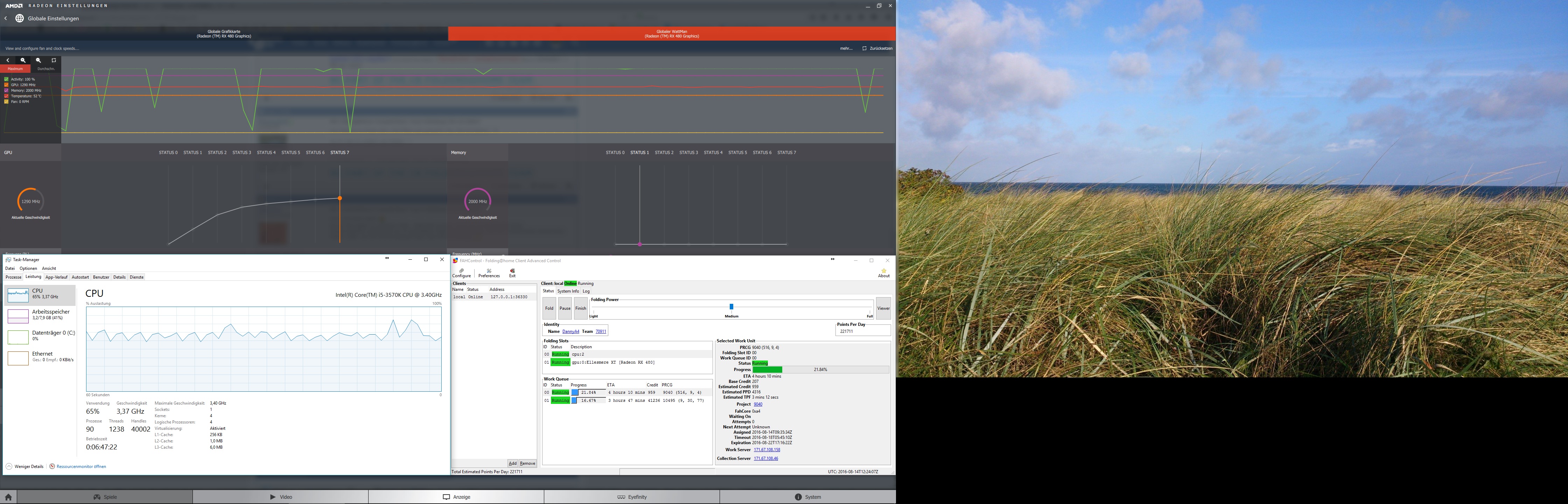Toggle the Temperature graph checkbox
This screenshot has width=1568, height=504.
[7, 96]
